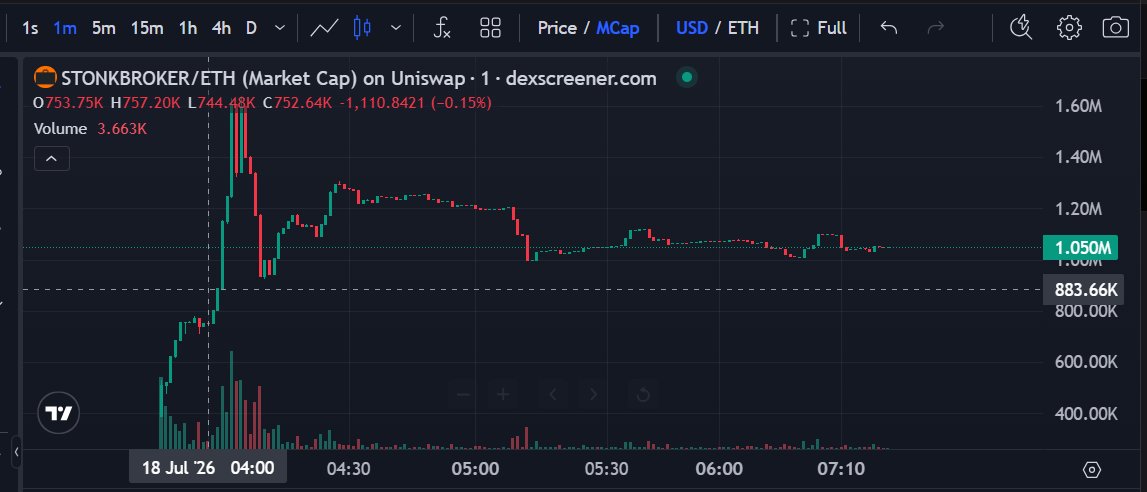Image resolution: width=1147 pixels, height=492 pixels.
Task: Switch to the 5m timeframe
Action: click(x=104, y=29)
